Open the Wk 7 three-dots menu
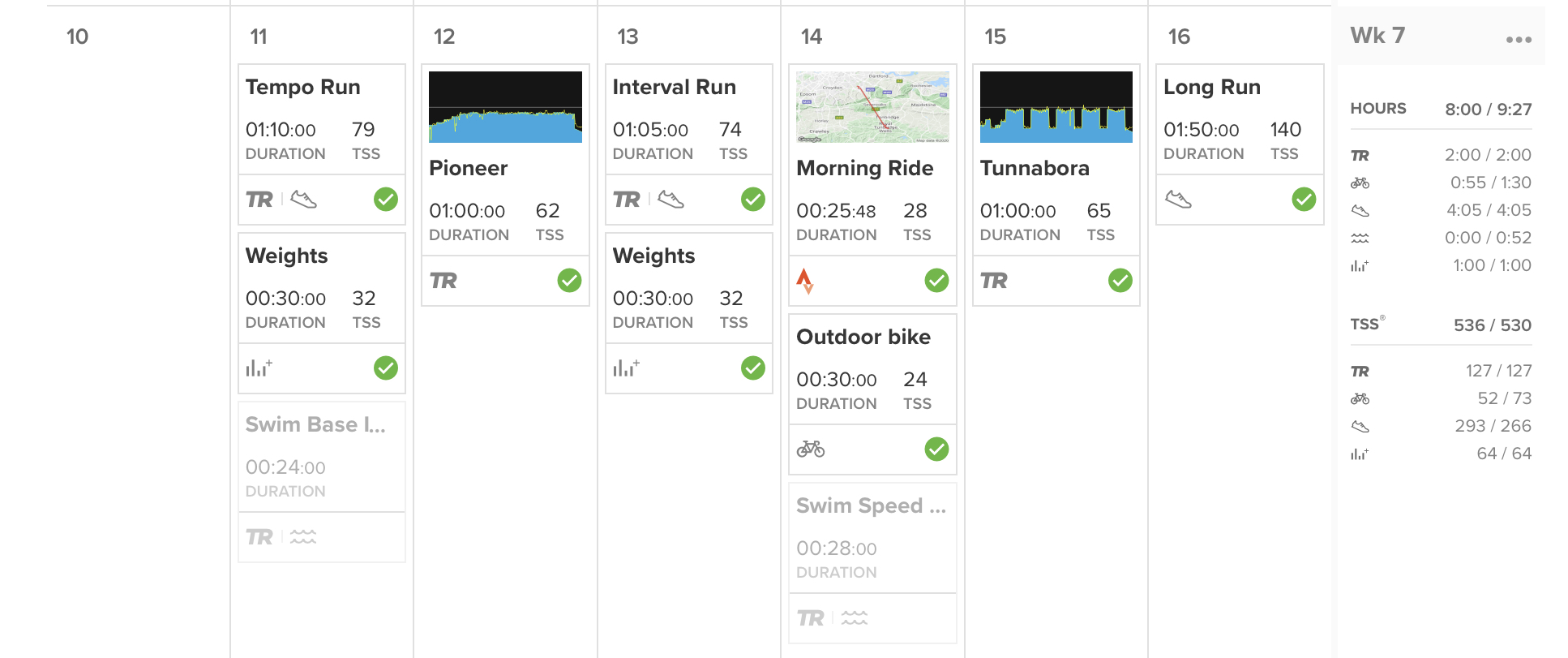1568x658 pixels. pos(1519,39)
